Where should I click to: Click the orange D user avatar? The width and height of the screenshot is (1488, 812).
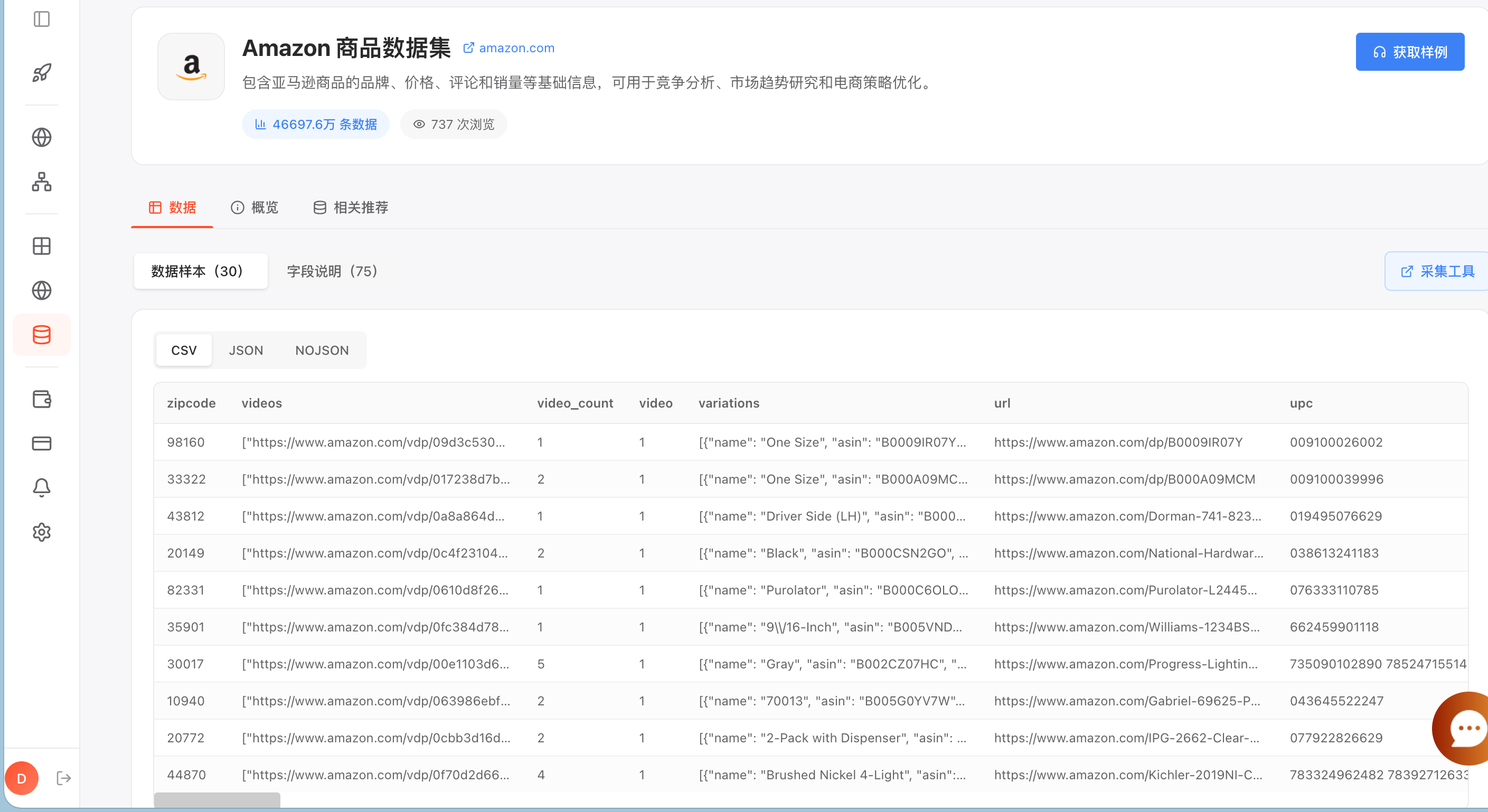click(x=22, y=779)
